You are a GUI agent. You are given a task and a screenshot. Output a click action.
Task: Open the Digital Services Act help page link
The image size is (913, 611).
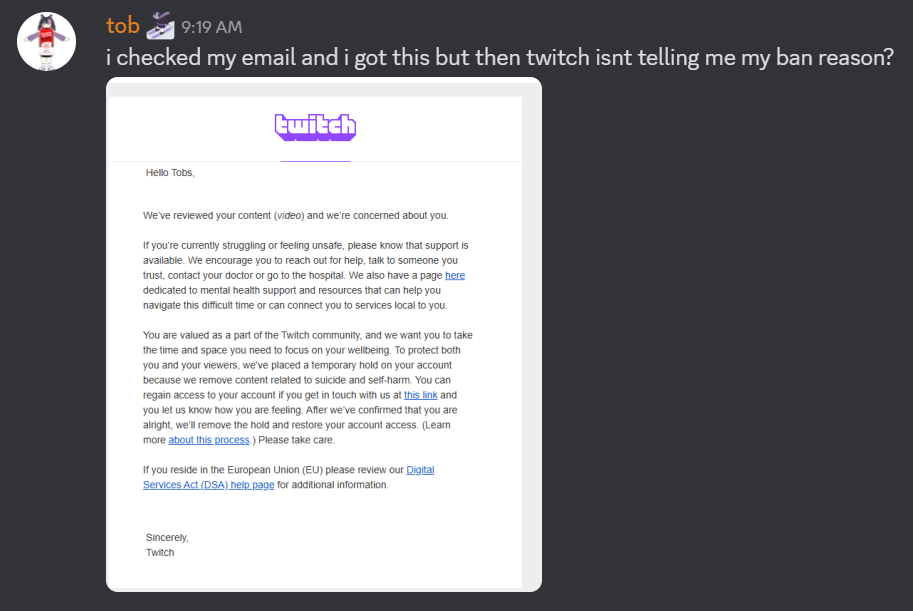[420, 470]
